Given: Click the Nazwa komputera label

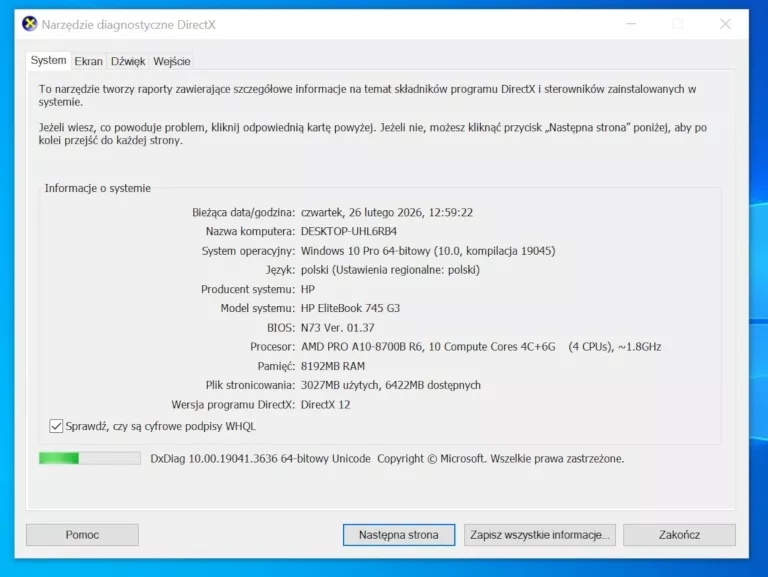Looking at the screenshot, I should pyautogui.click(x=250, y=231).
